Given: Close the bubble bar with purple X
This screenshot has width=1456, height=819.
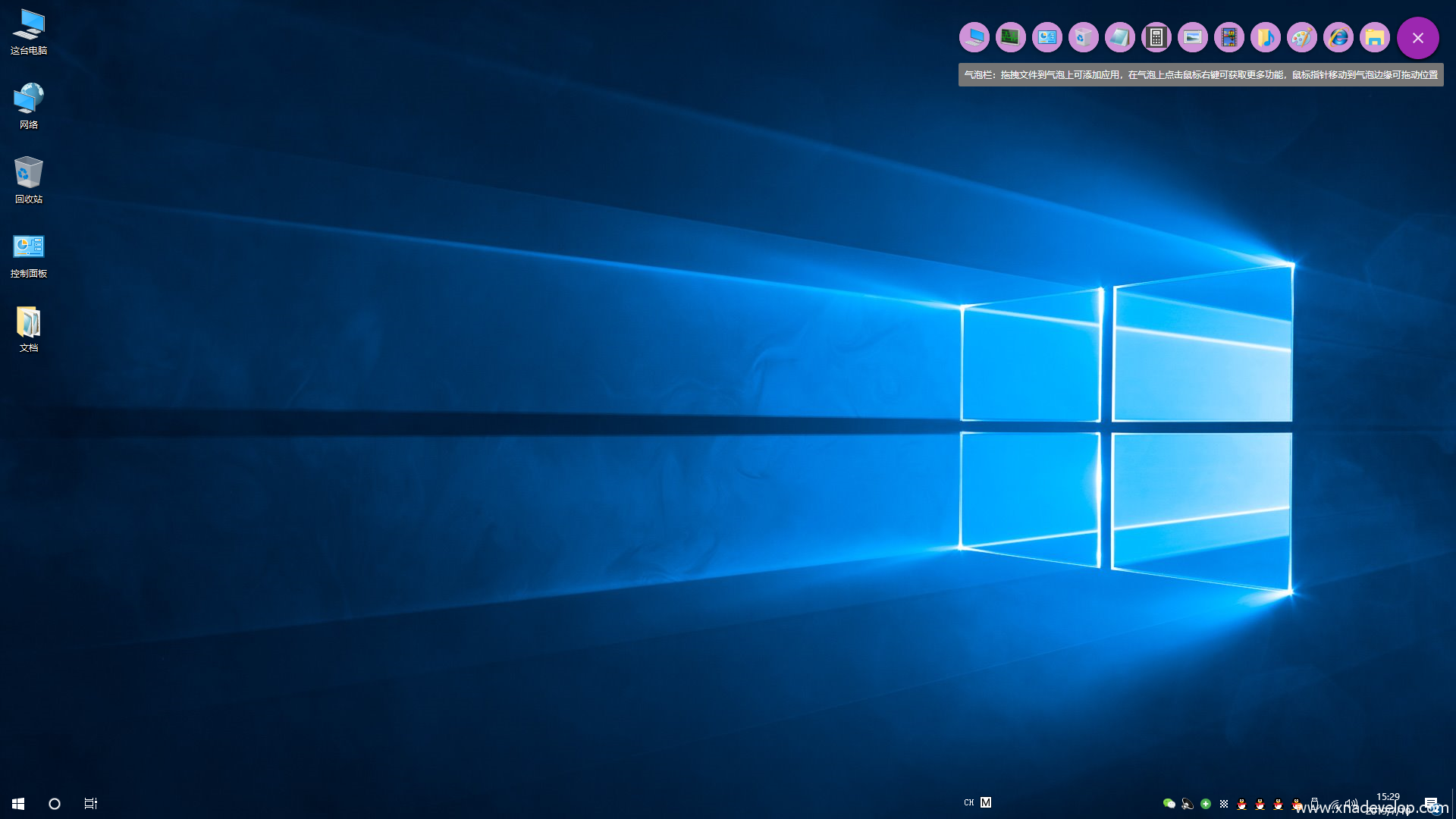Looking at the screenshot, I should coord(1417,38).
